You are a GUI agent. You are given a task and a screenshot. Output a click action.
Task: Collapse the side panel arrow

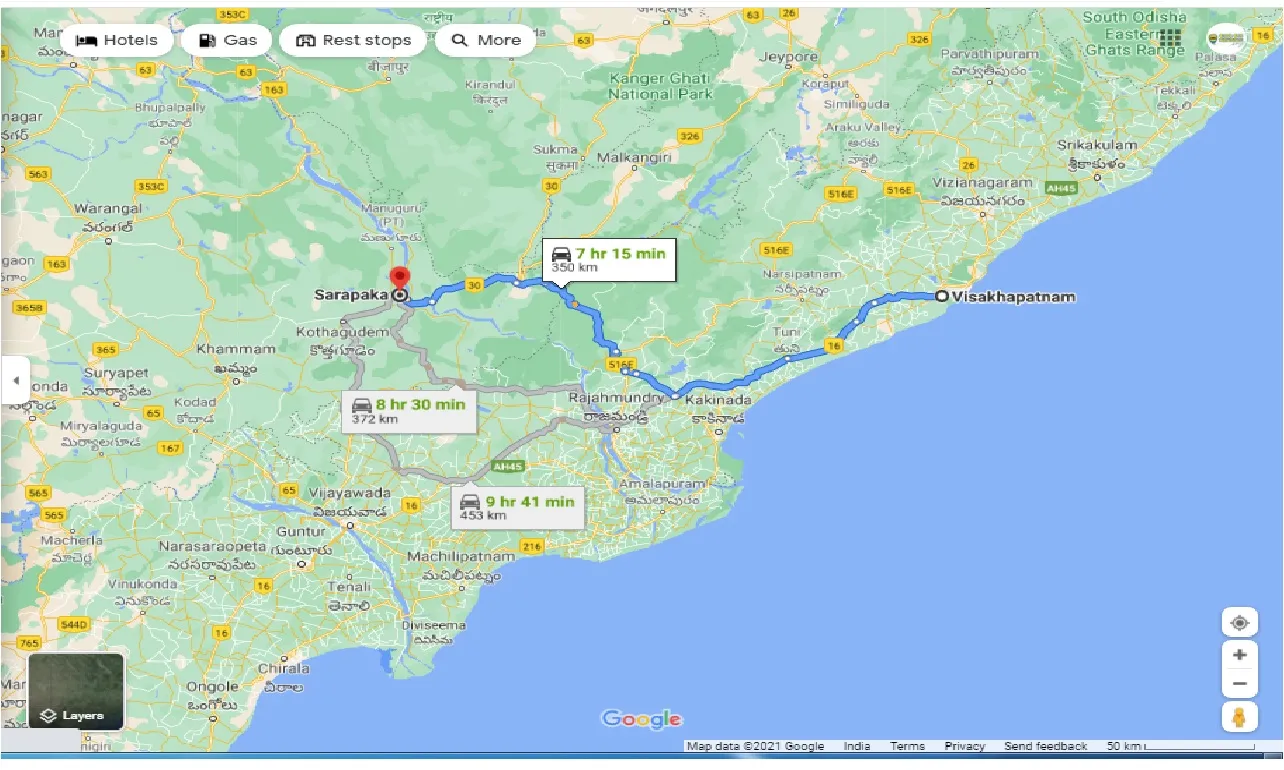(x=15, y=381)
